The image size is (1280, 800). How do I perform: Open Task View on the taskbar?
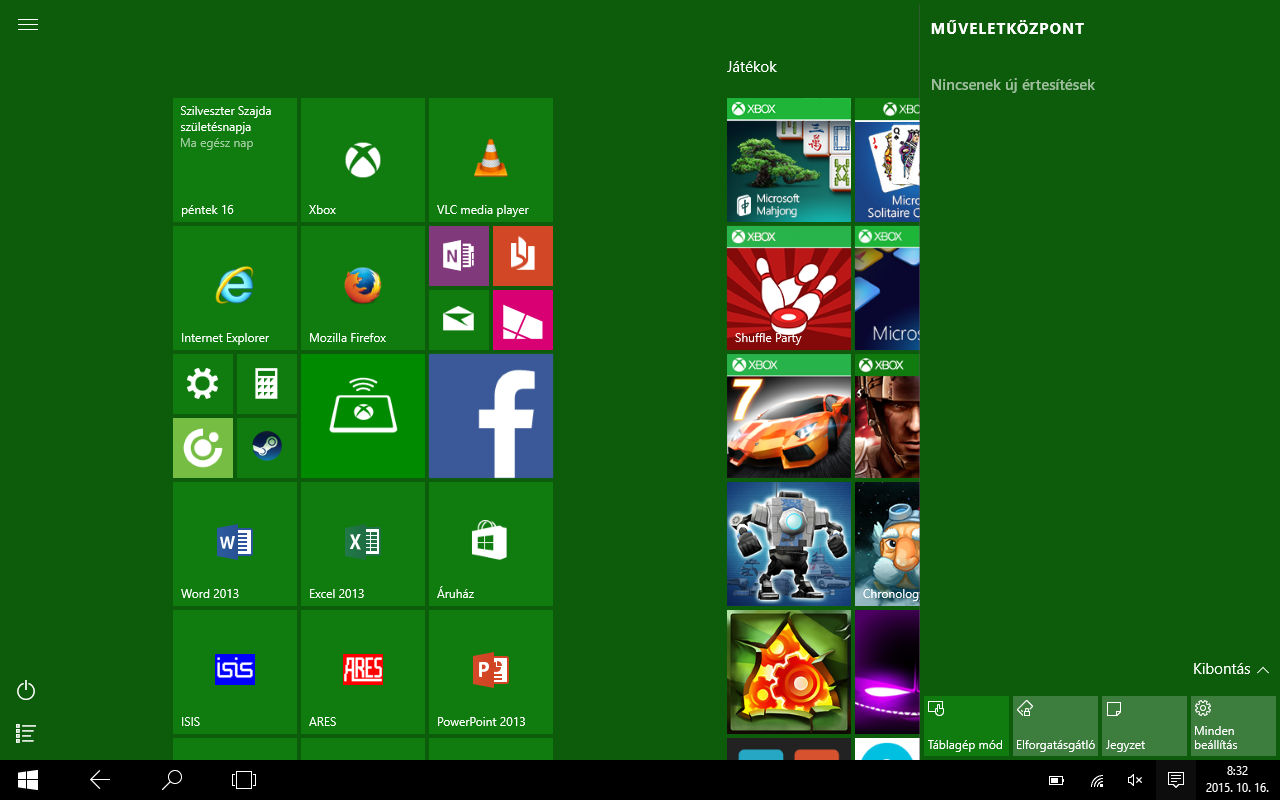244,780
